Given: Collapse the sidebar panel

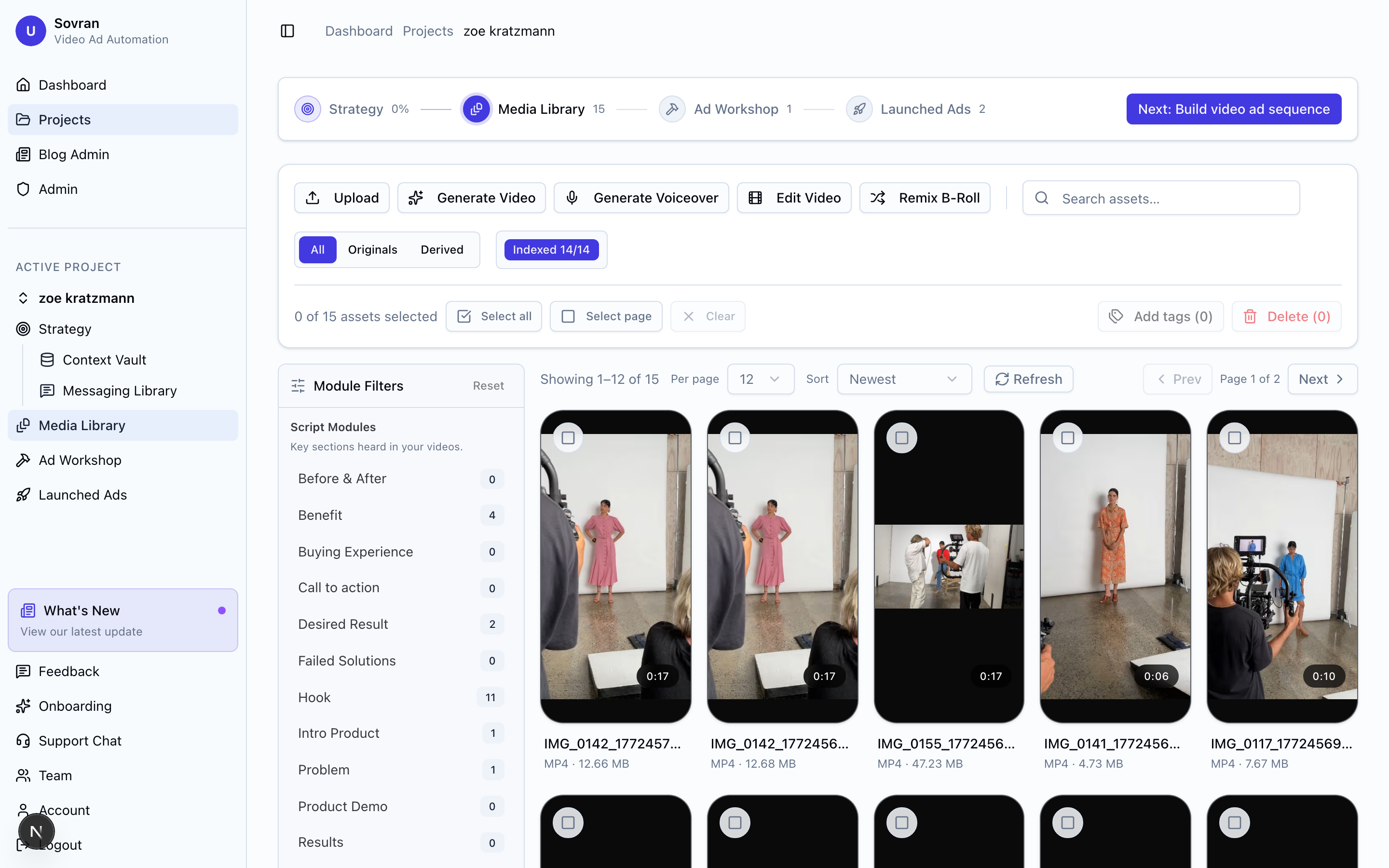Looking at the screenshot, I should tap(287, 31).
